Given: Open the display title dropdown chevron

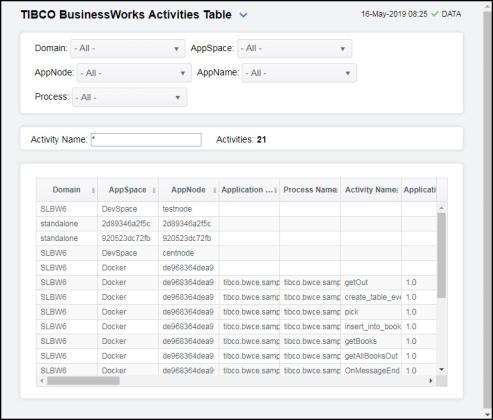Looking at the screenshot, I should [x=244, y=15].
